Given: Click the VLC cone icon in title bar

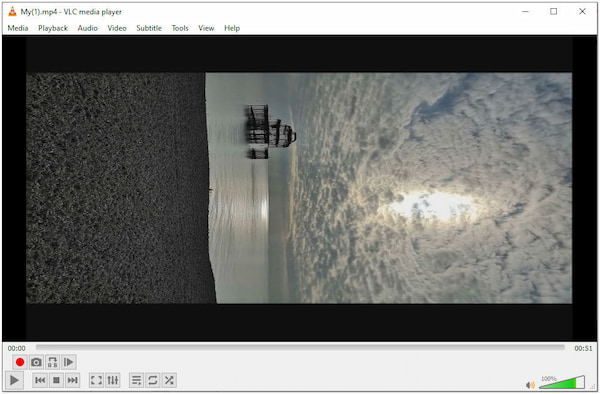Looking at the screenshot, I should click(12, 11).
